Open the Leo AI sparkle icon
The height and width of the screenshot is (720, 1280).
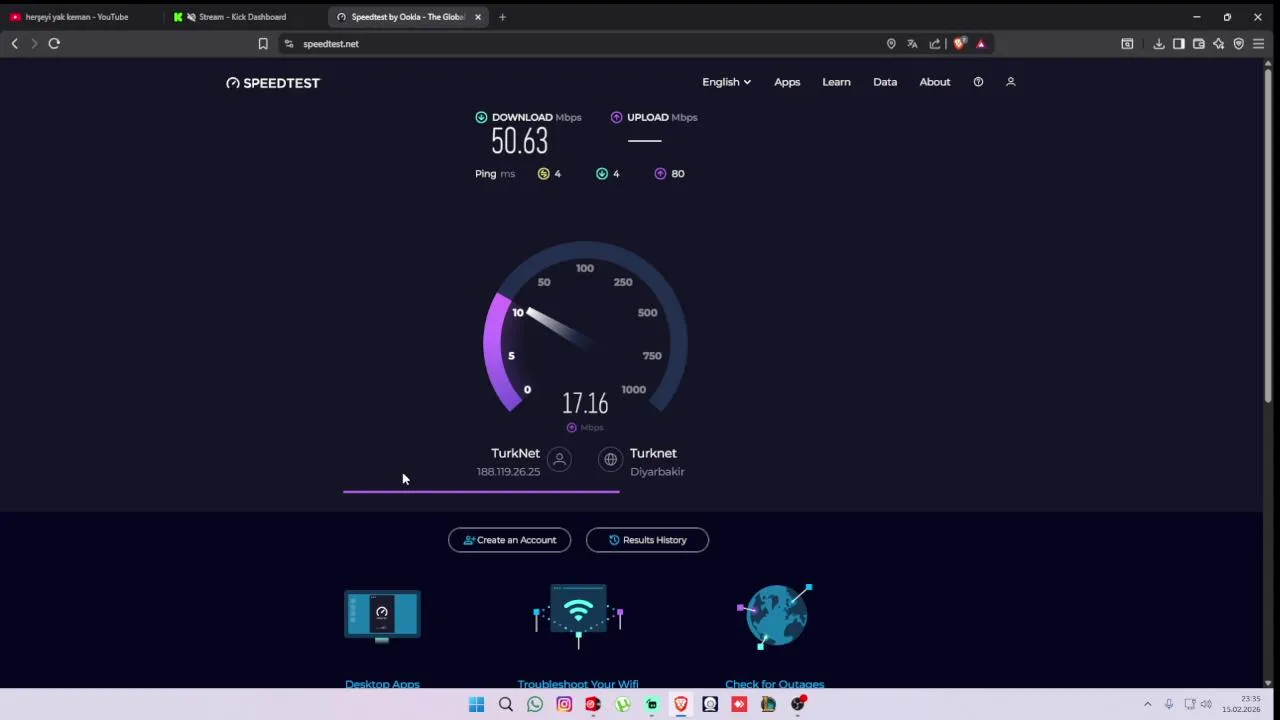click(x=1218, y=44)
